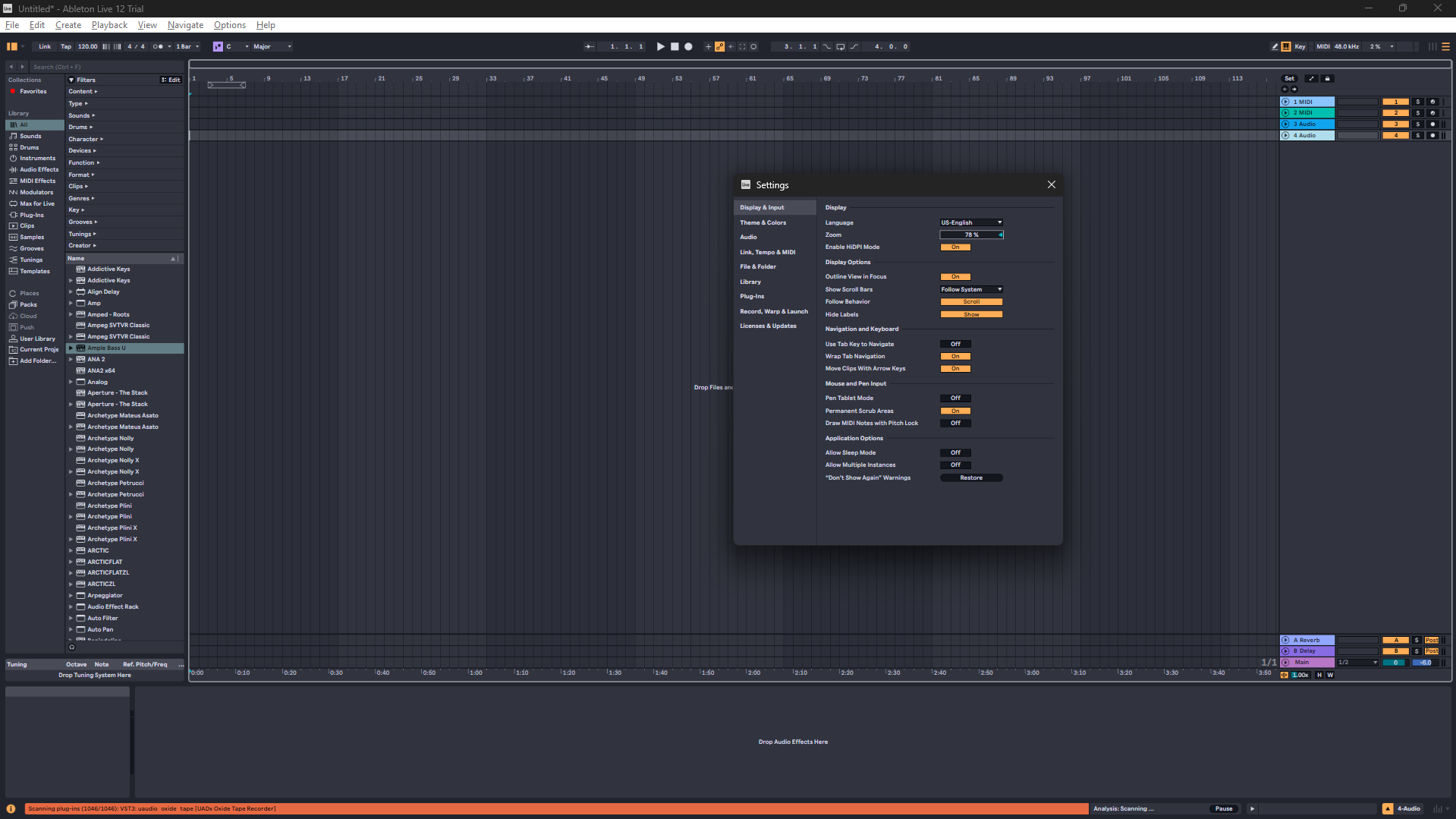
Task: Toggle Move Clips With Arrow Keys
Action: click(x=955, y=369)
